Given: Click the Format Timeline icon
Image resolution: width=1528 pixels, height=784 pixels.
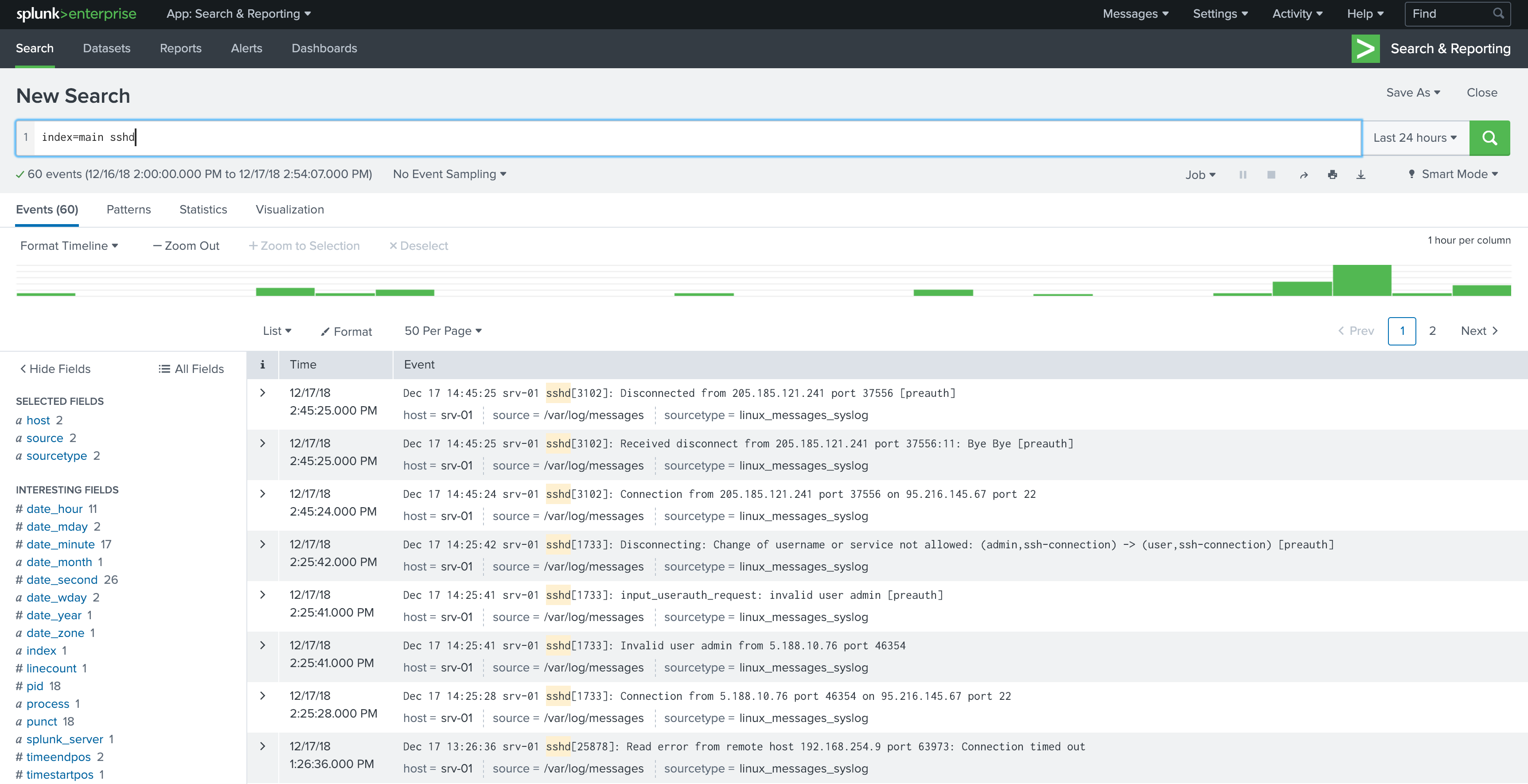Looking at the screenshot, I should [x=68, y=245].
